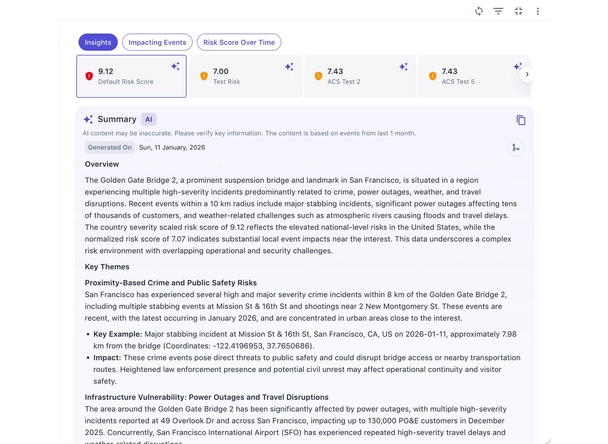The height and width of the screenshot is (444, 608).
Task: Show next risk cards with right chevron
Action: pyautogui.click(x=527, y=74)
